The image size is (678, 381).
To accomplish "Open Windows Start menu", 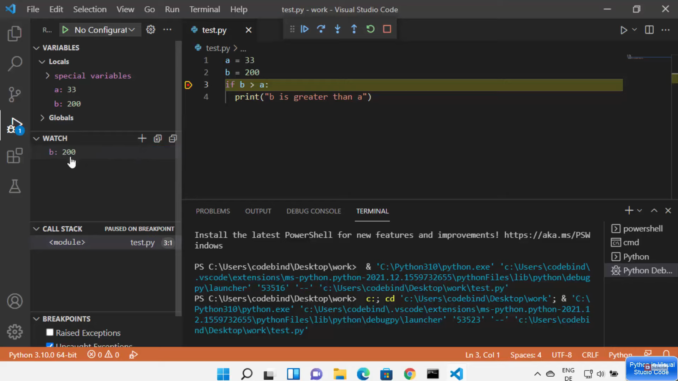I will pyautogui.click(x=223, y=374).
